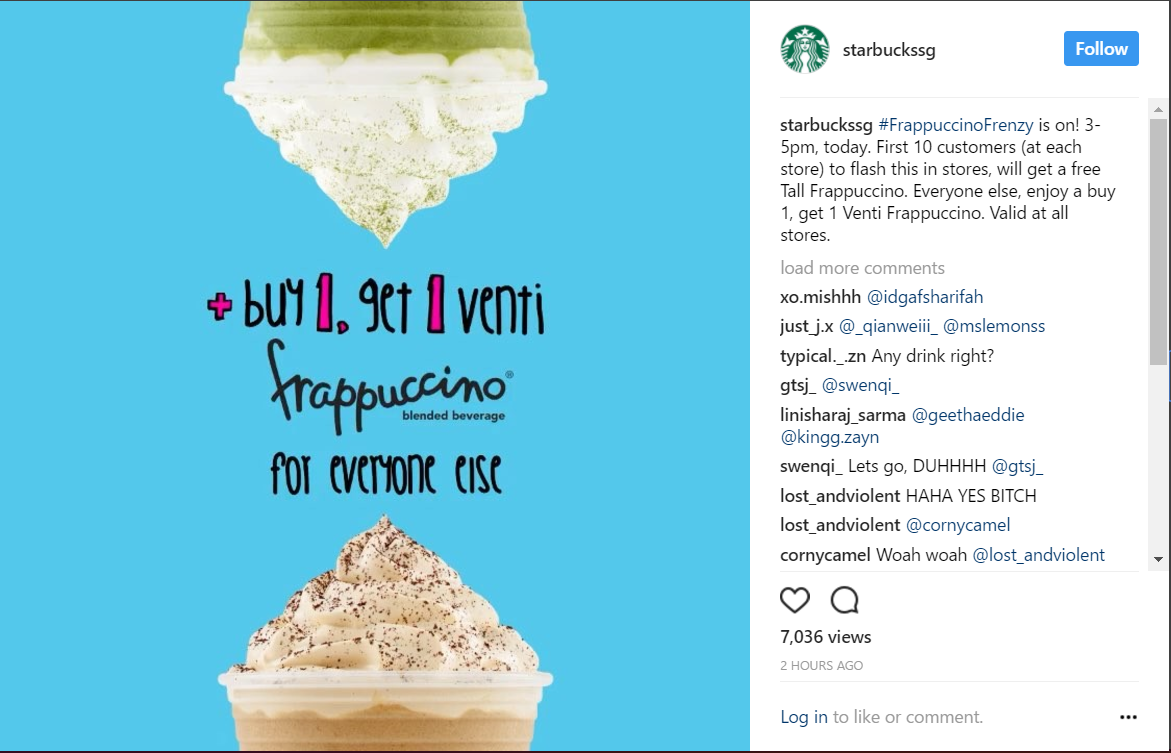The height and width of the screenshot is (753, 1171).
Task: Click the Frappuccino promo video image
Action: [375, 376]
